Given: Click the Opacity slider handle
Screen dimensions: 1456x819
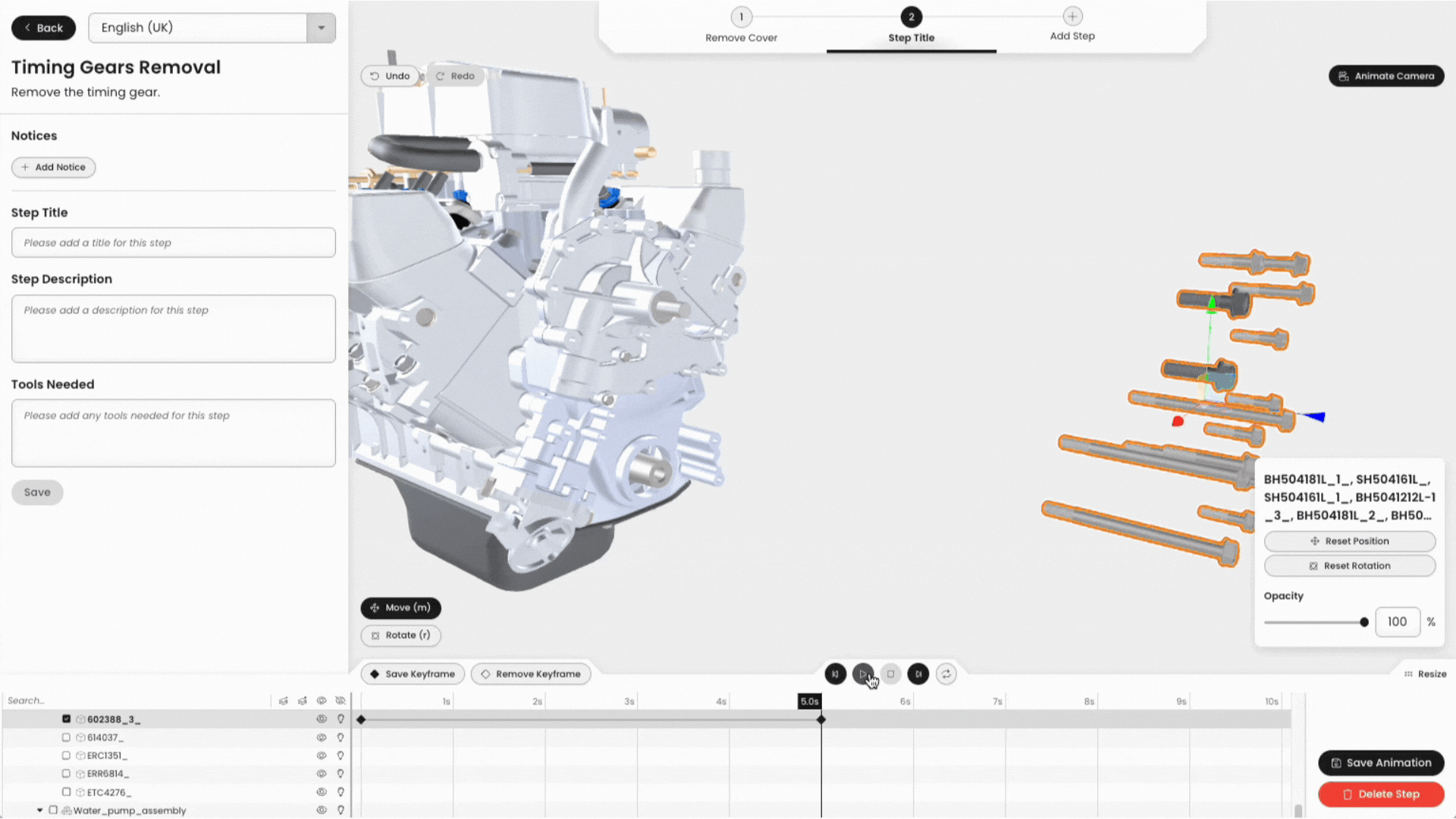Looking at the screenshot, I should (1363, 622).
